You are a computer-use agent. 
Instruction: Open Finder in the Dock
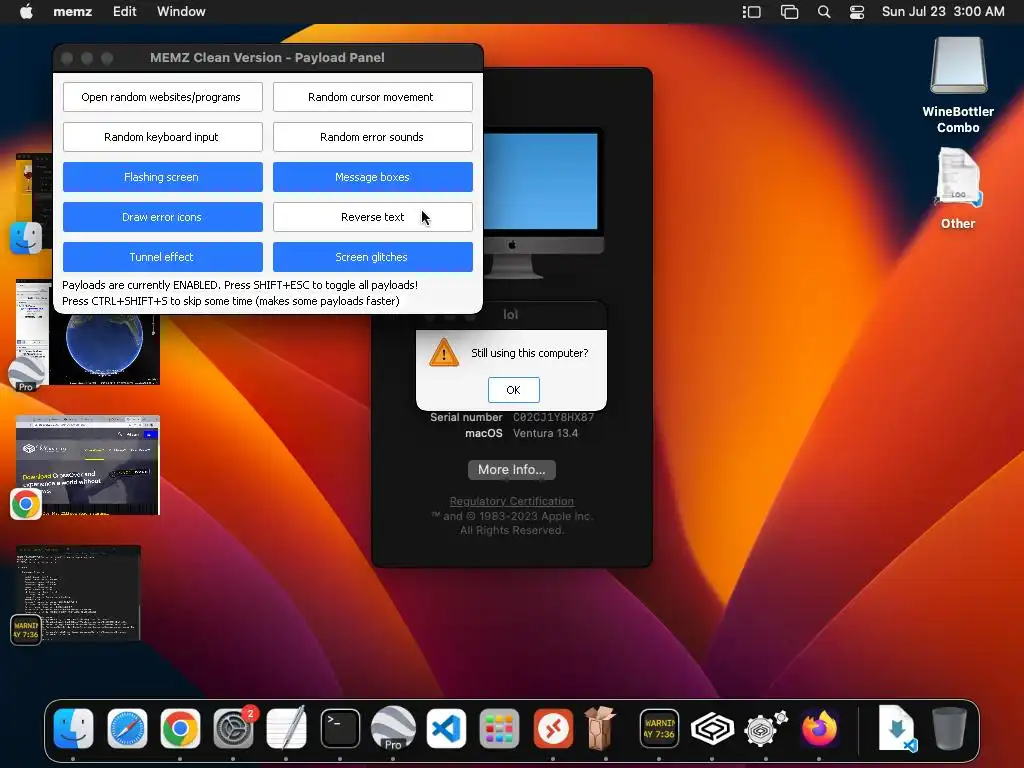click(73, 728)
